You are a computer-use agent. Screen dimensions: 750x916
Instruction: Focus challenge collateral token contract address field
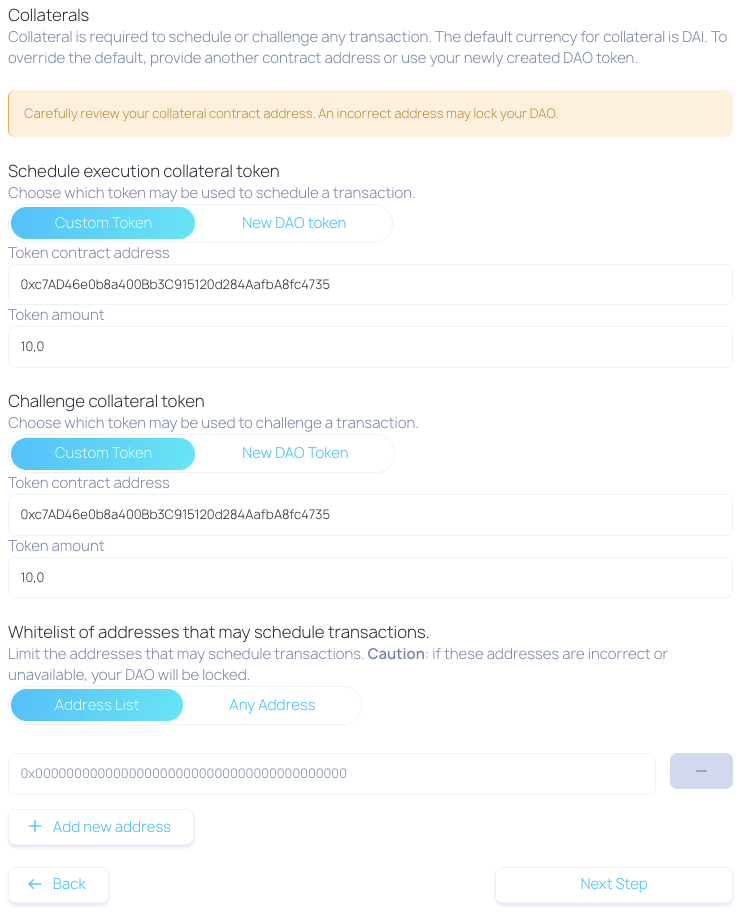click(370, 515)
